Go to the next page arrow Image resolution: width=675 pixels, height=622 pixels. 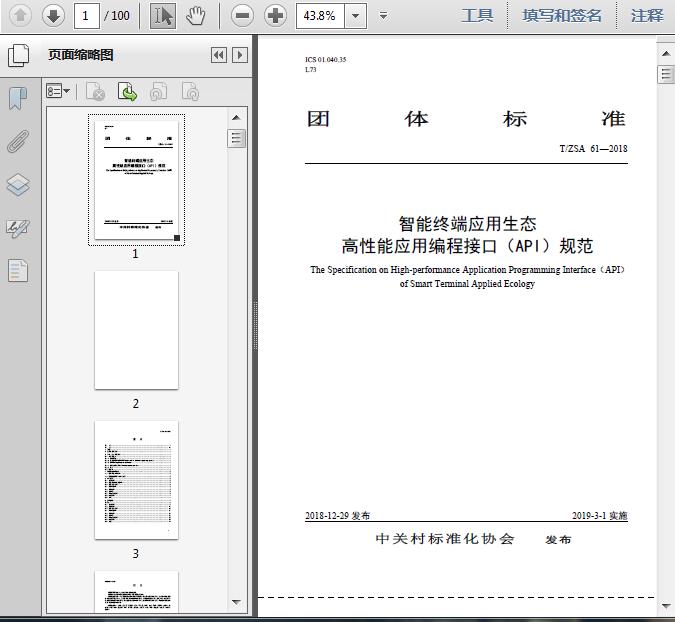click(x=53, y=15)
